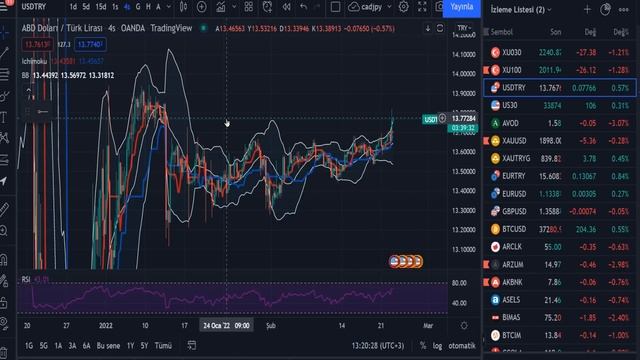
Task: Click Compare or add symbol plus icon
Action: (201, 7)
